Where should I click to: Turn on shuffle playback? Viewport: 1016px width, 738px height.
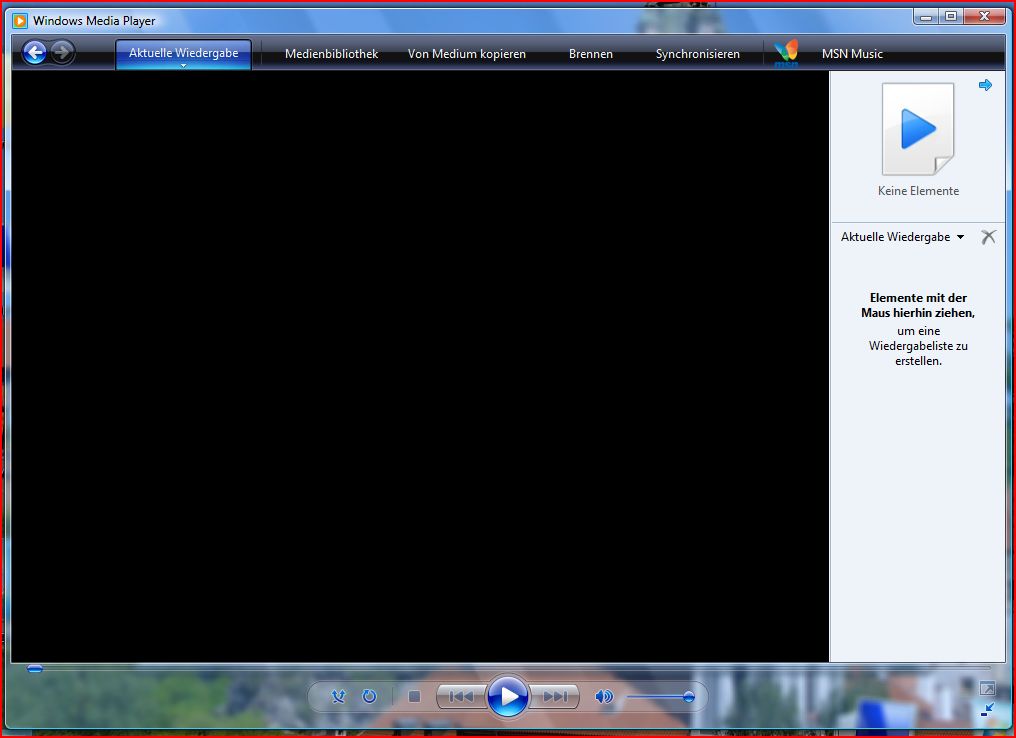[338, 697]
